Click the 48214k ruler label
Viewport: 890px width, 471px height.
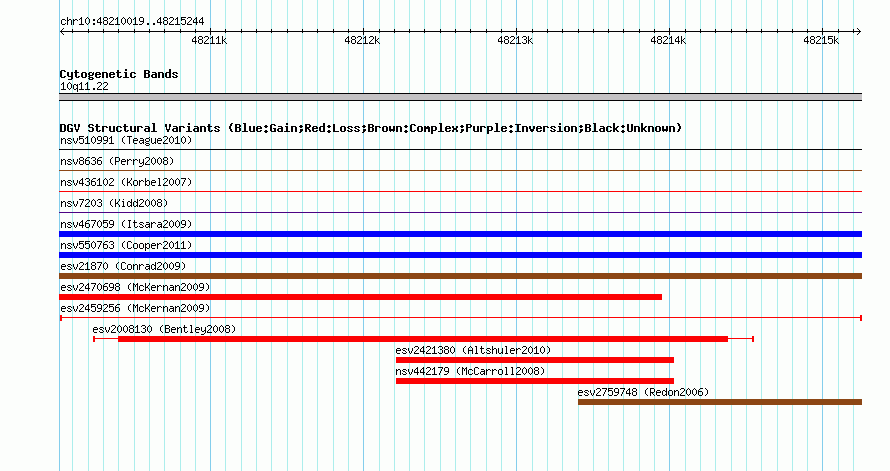[x=668, y=40]
